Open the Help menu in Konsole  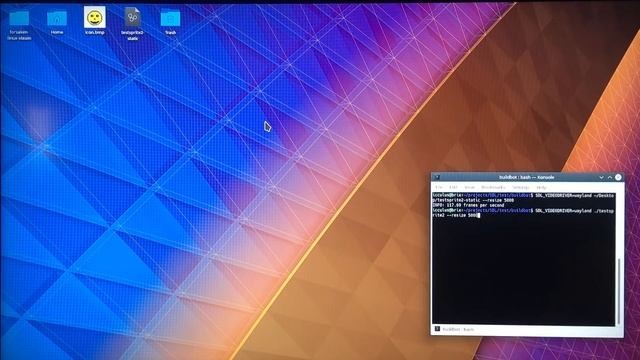[x=541, y=187]
